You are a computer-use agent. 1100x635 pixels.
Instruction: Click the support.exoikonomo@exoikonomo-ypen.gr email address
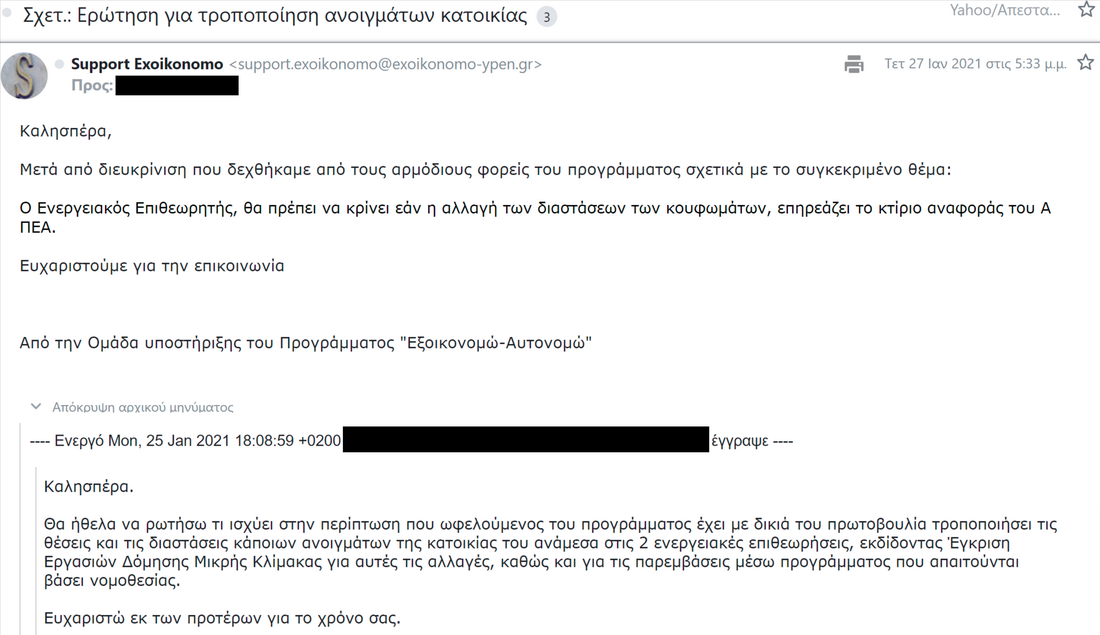[x=385, y=64]
